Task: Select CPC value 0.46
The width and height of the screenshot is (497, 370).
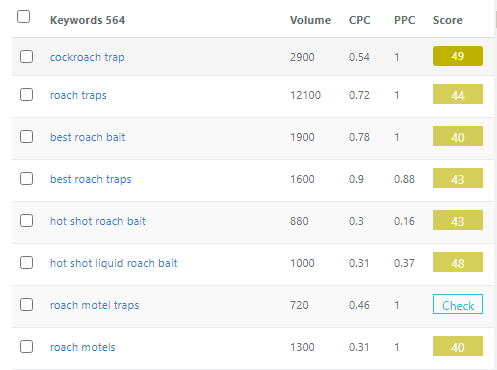Action: 359,305
